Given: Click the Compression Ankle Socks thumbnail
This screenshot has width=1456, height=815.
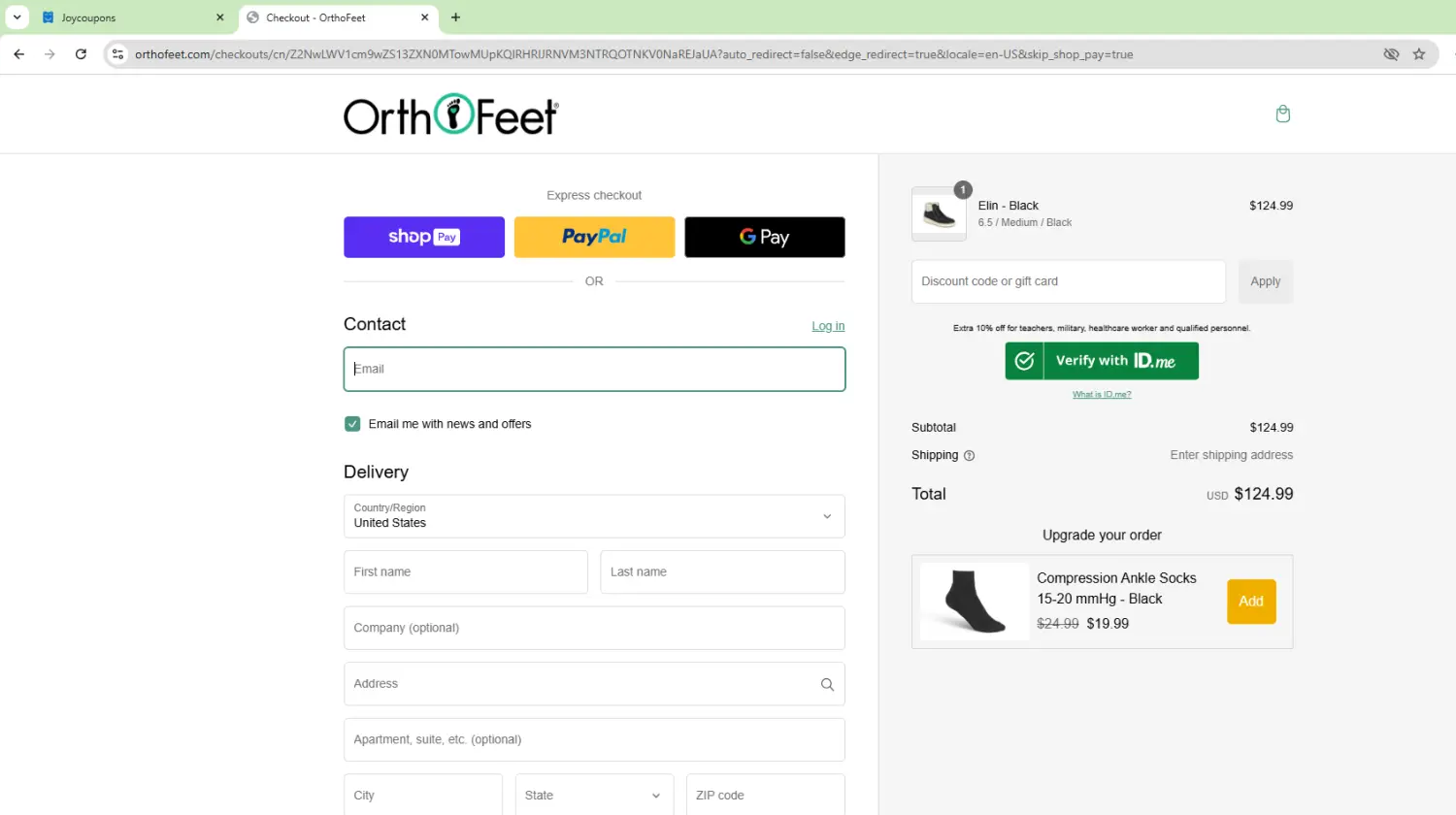Looking at the screenshot, I should pos(975,602).
